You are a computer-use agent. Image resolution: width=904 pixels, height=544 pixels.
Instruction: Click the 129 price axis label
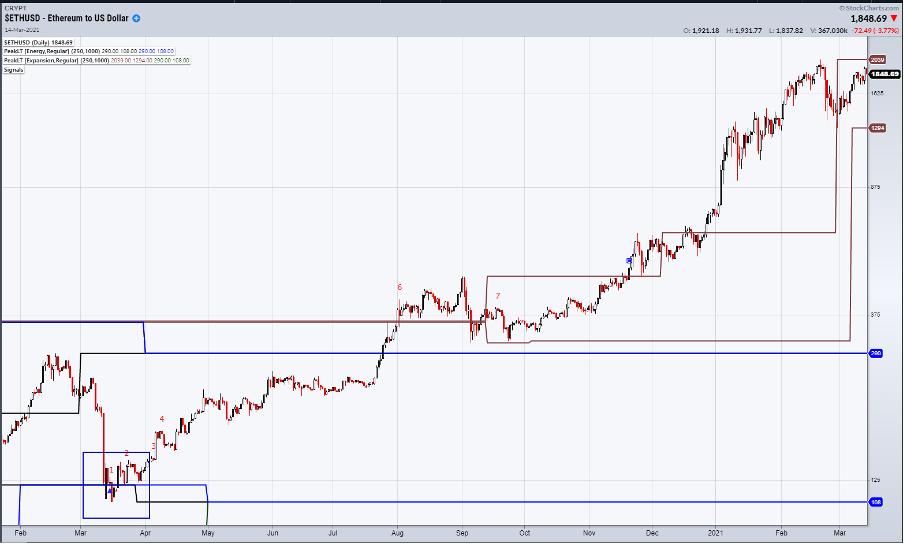tap(875, 480)
